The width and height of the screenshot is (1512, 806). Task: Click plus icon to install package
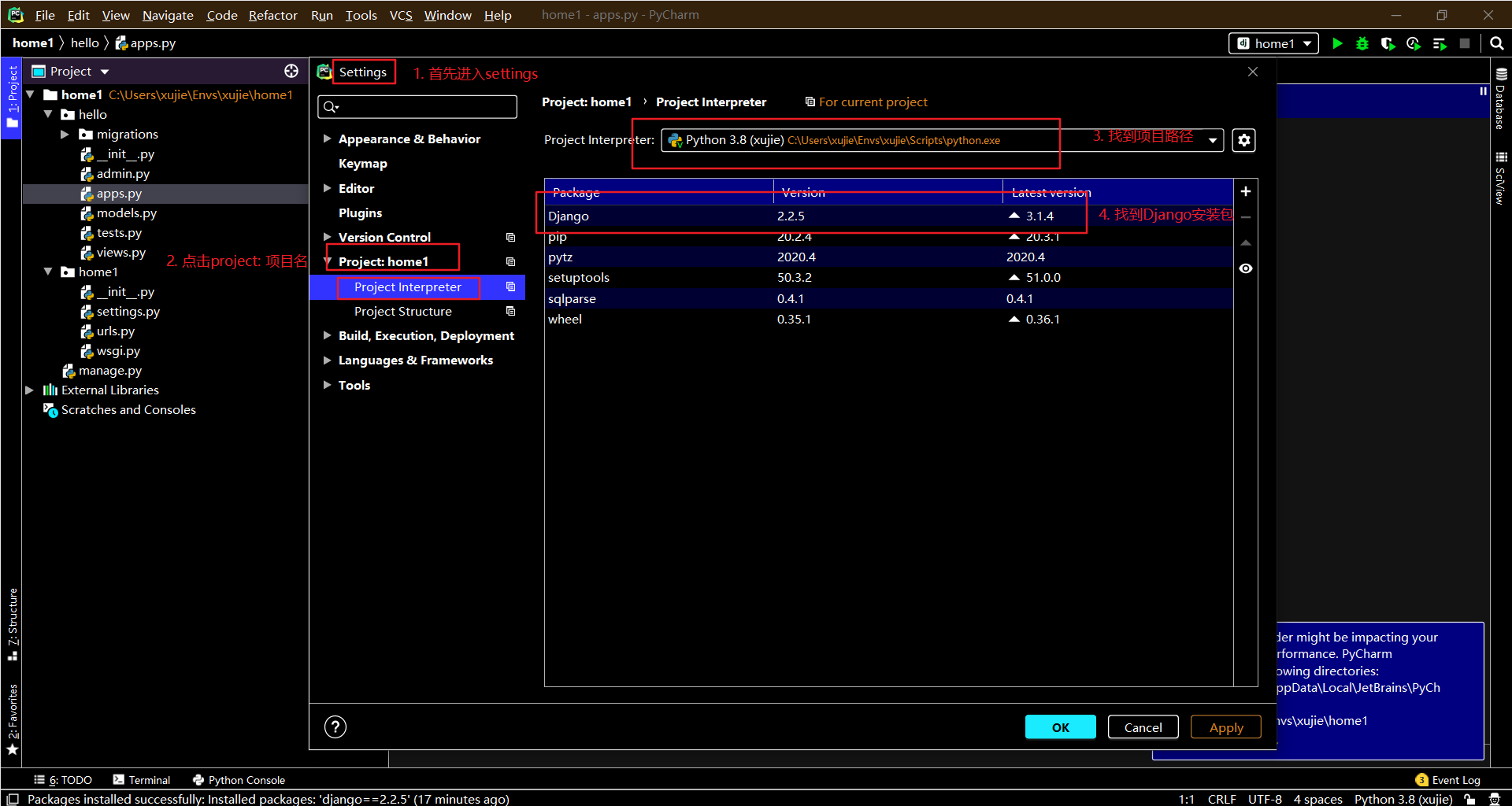coord(1246,191)
